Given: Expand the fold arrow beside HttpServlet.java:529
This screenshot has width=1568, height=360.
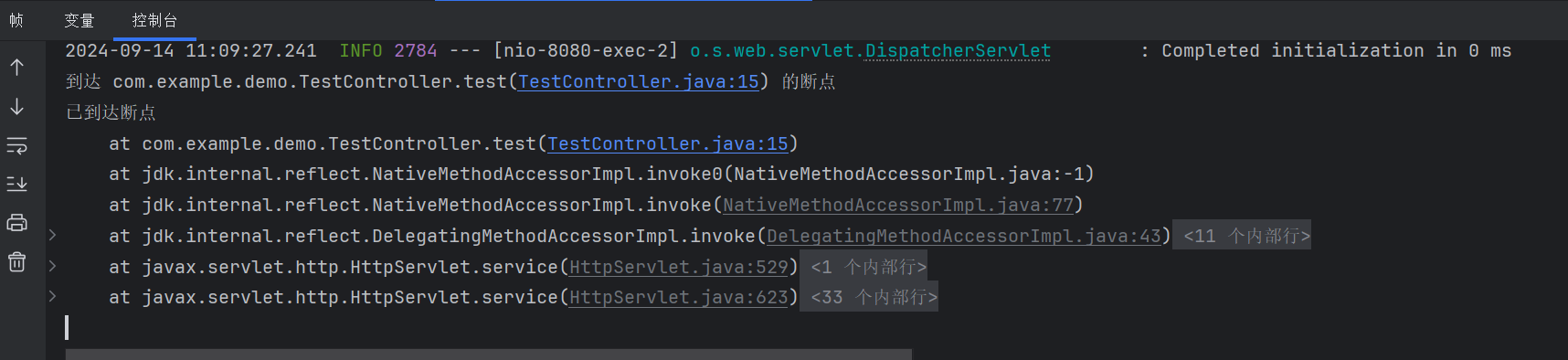Looking at the screenshot, I should tap(52, 266).
